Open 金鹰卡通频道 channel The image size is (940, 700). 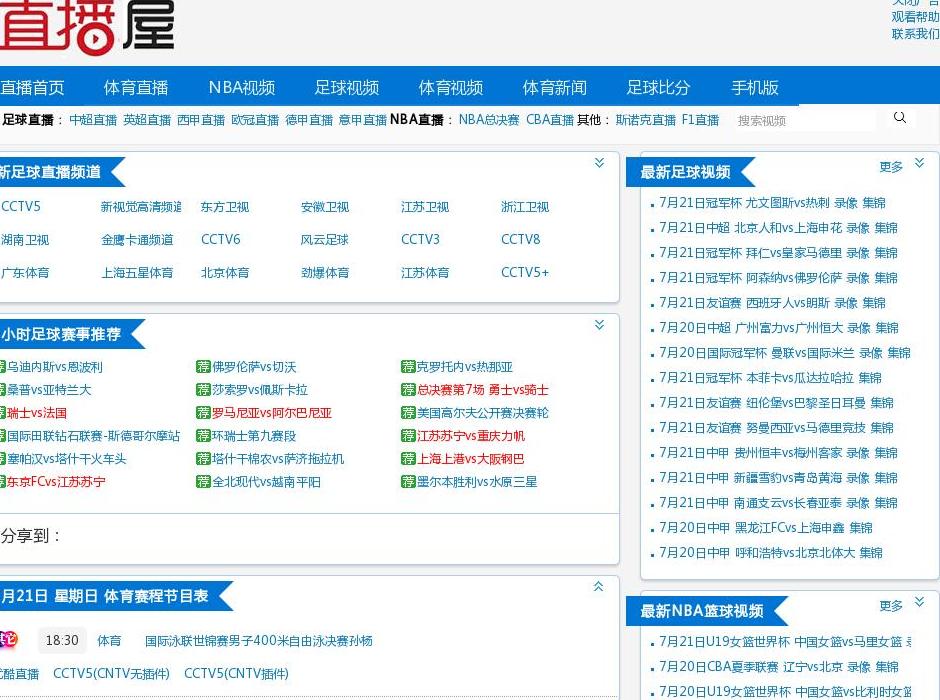coord(137,240)
